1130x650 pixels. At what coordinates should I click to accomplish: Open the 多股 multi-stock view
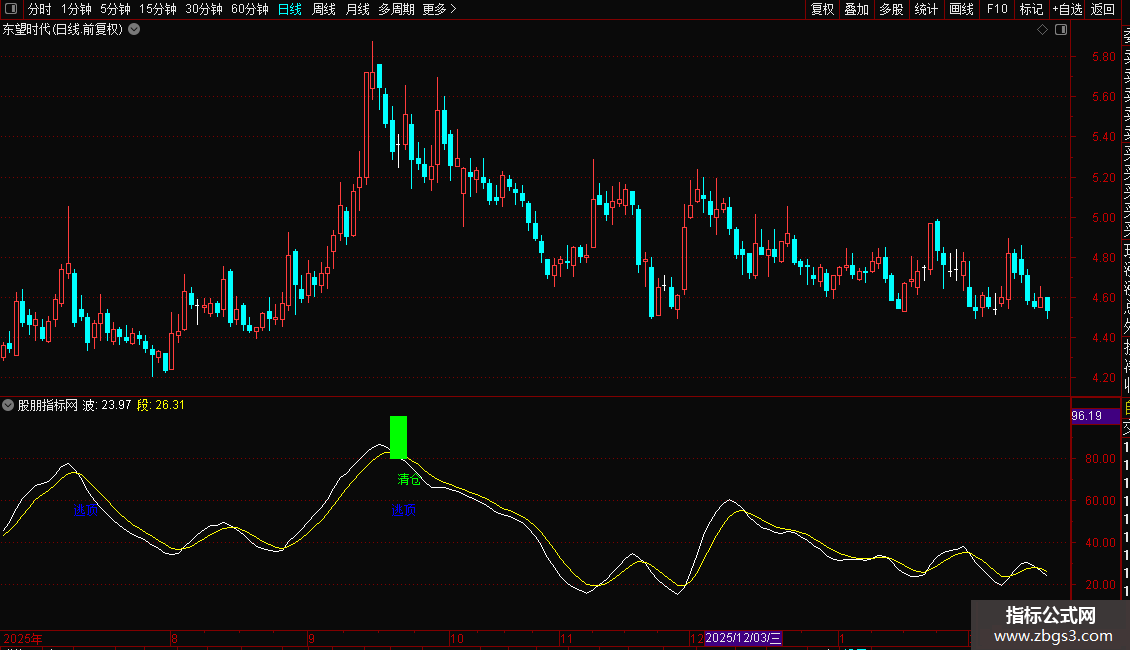click(891, 9)
